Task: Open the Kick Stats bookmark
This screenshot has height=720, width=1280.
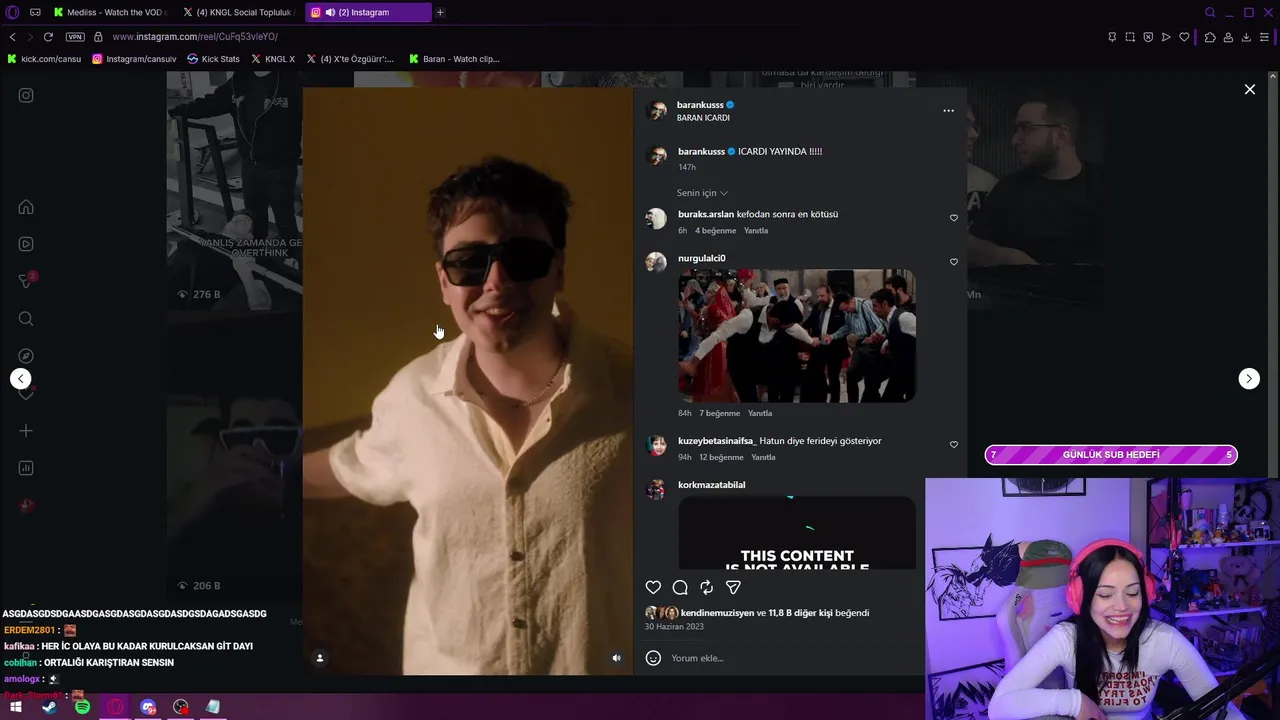Action: pyautogui.click(x=213, y=59)
